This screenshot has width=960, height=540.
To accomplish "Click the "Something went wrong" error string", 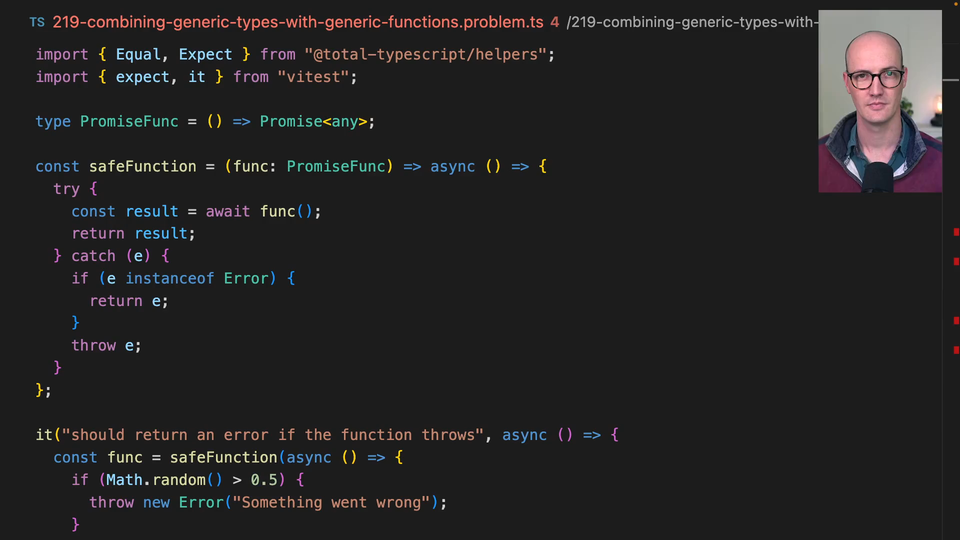I will (x=335, y=502).
